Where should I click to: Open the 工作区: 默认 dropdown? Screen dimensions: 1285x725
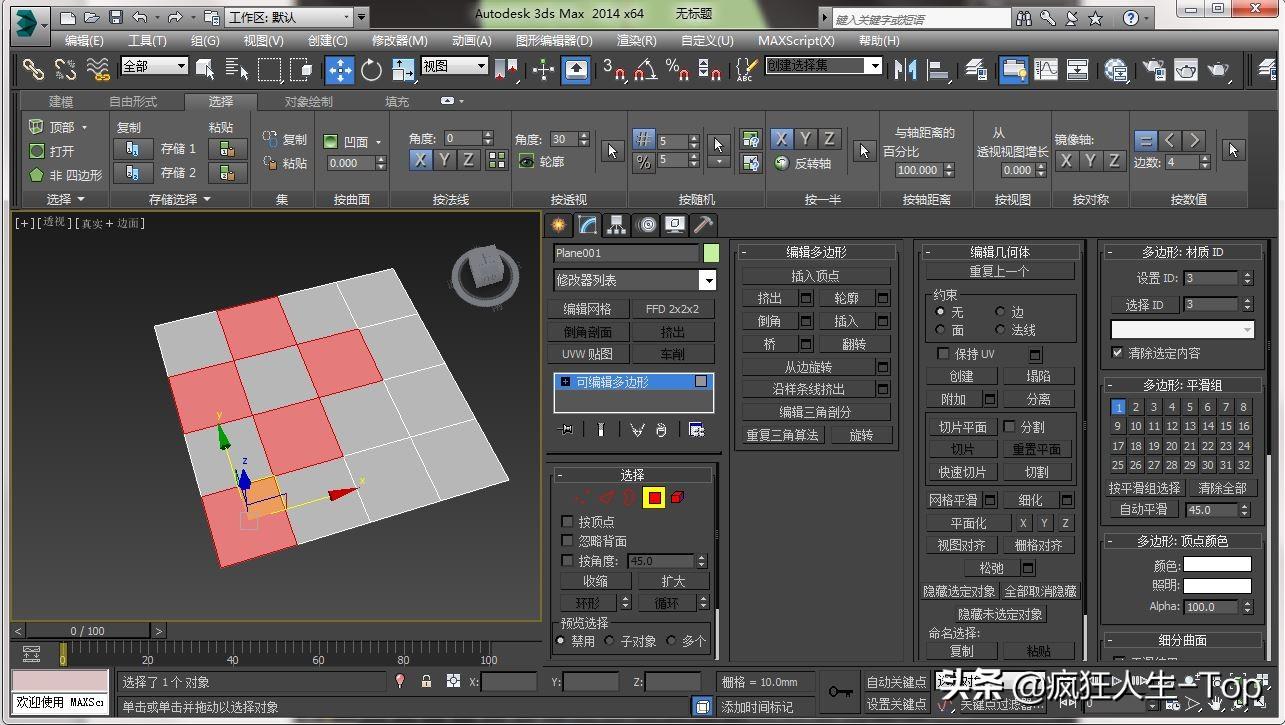pos(289,17)
